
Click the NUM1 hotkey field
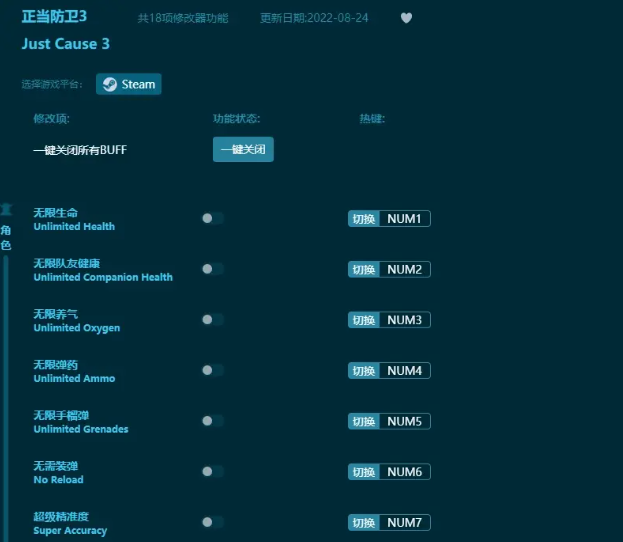(x=404, y=219)
